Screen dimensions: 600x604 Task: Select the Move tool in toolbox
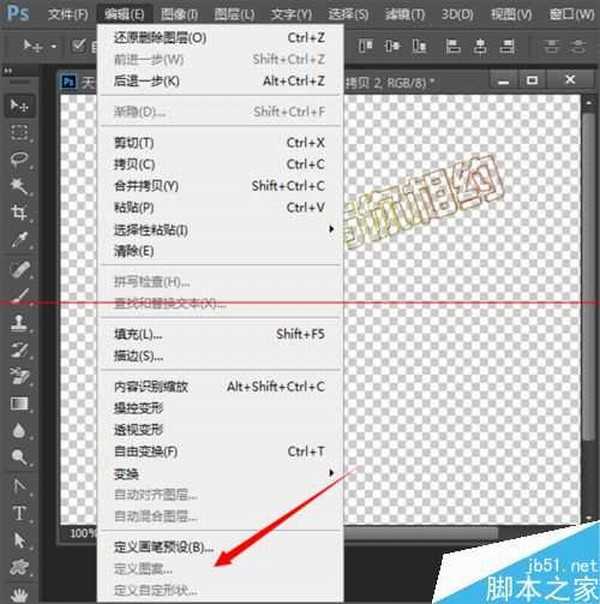19,105
